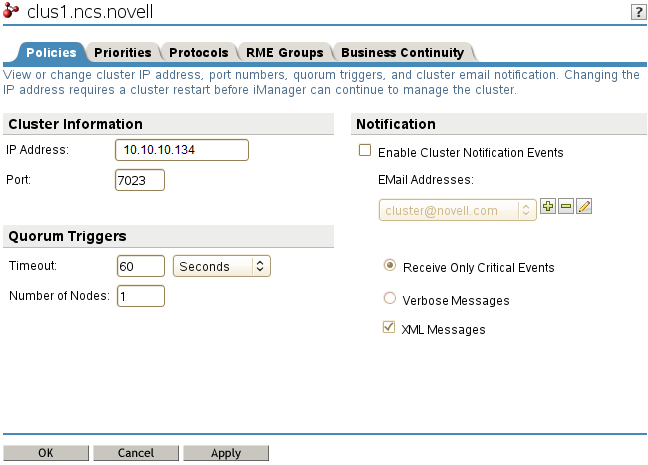648x465 pixels.
Task: Toggle the XML Messages checkbox
Action: coord(390,328)
